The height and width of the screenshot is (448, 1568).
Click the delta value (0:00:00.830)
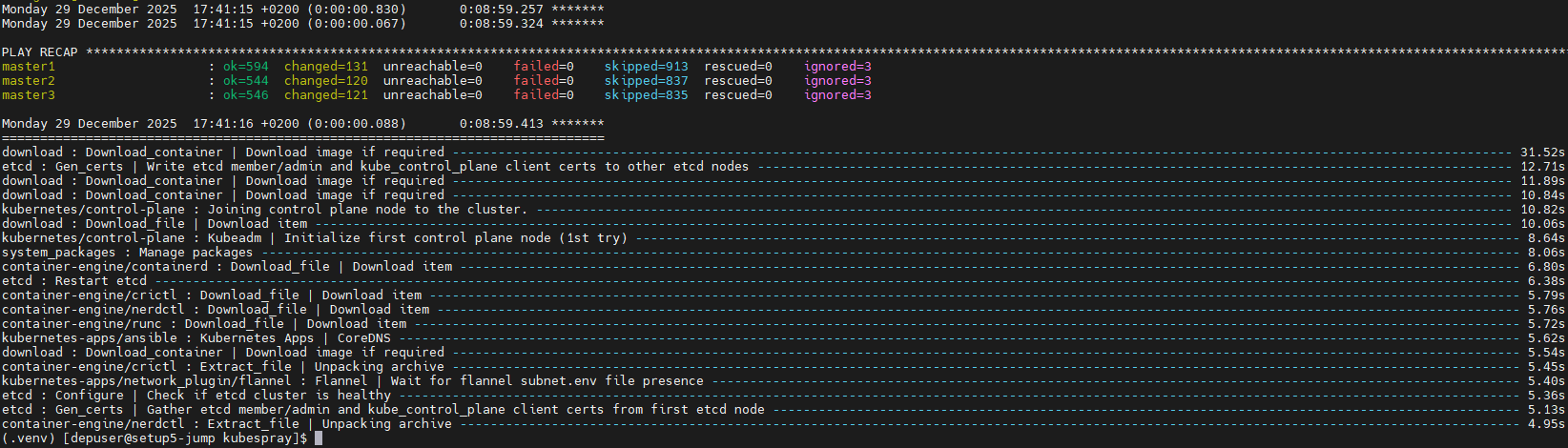coord(357,10)
